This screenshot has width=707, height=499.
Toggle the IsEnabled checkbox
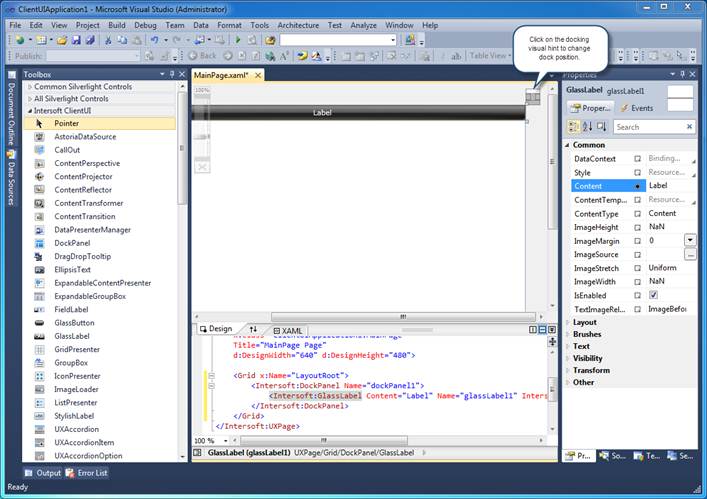click(653, 295)
